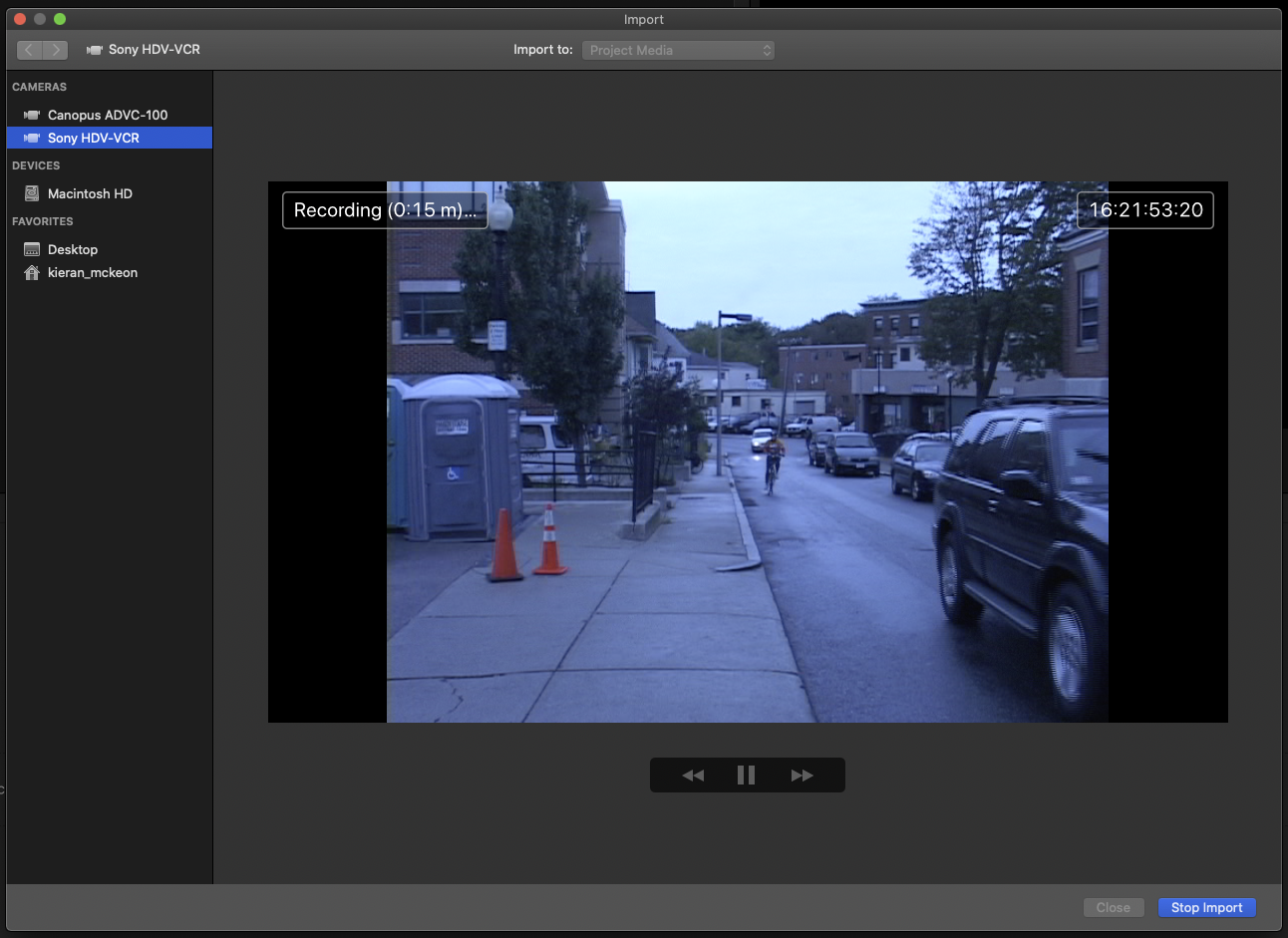Pause the video playback

[746, 776]
